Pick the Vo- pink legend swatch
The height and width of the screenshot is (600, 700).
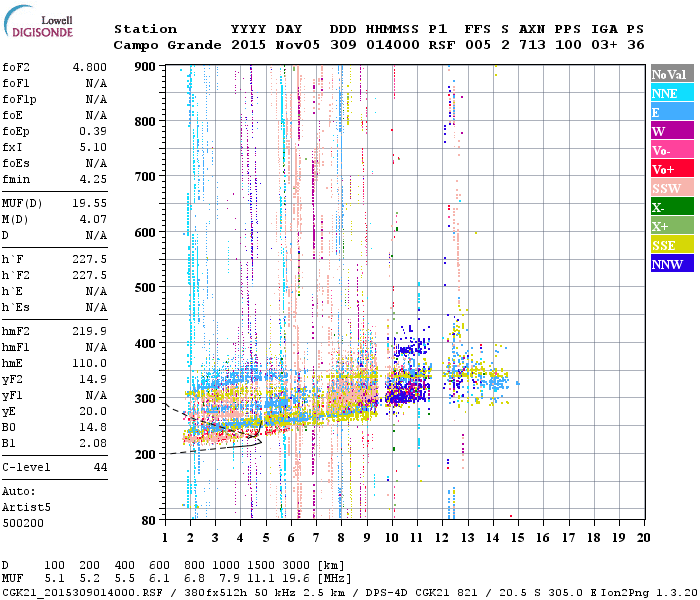(672, 150)
